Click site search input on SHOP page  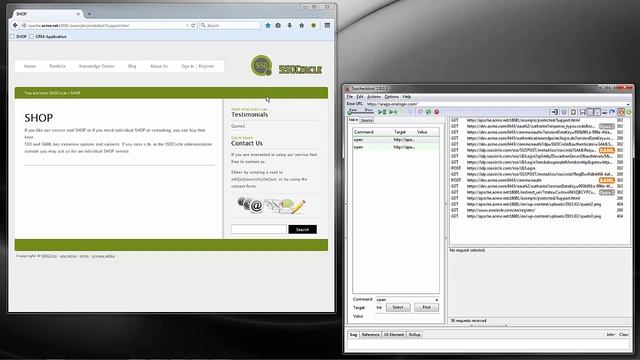[x=259, y=229]
